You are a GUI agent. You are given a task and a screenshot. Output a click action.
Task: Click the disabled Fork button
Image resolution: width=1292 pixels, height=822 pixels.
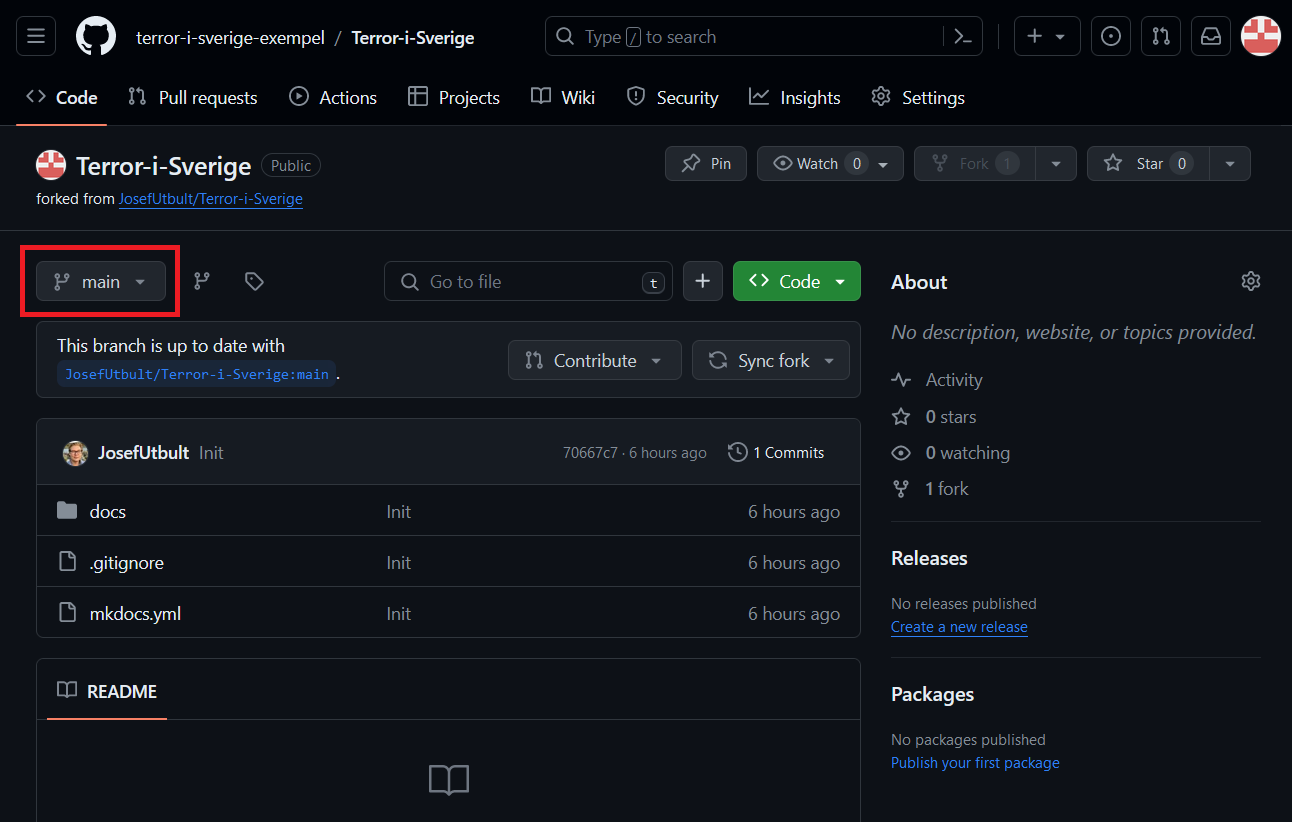tap(975, 164)
